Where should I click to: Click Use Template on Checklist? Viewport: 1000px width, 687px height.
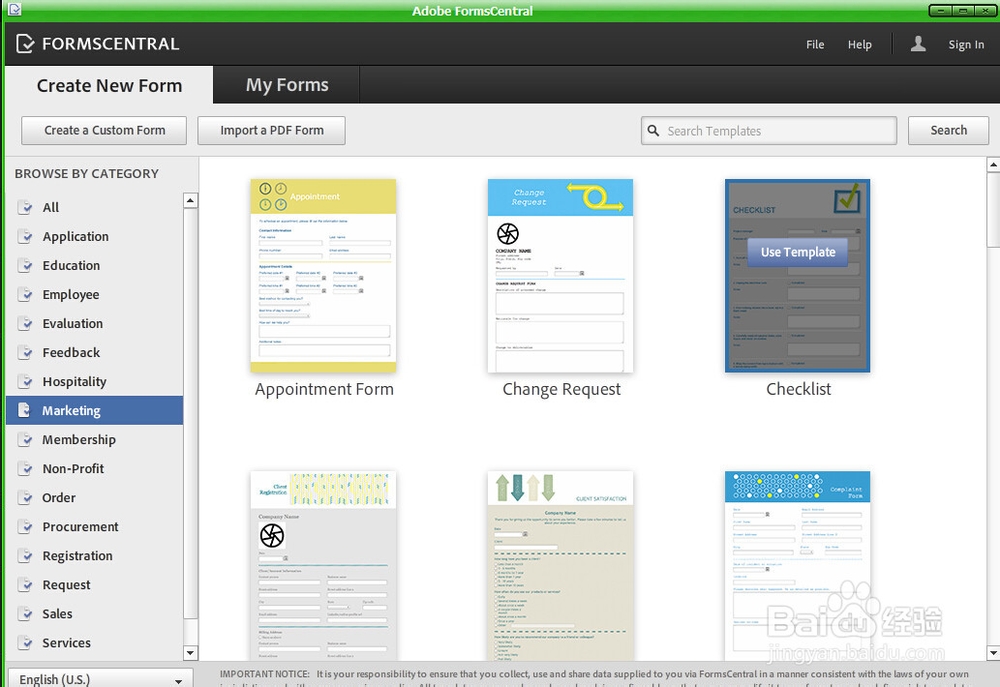(x=797, y=252)
